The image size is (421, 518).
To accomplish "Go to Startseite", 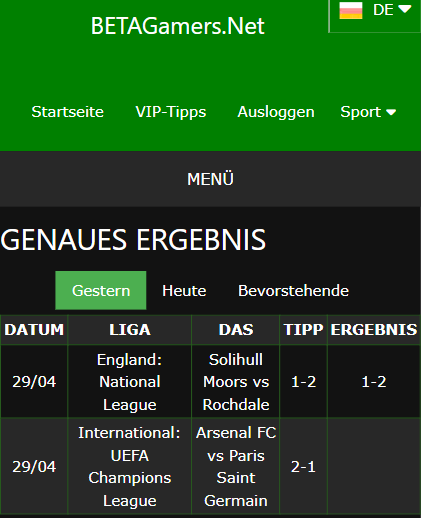I will pos(67,112).
